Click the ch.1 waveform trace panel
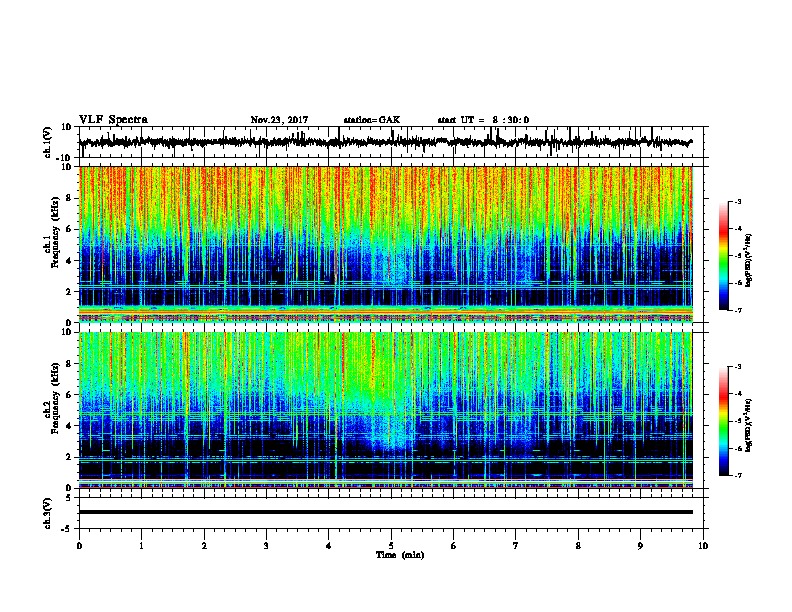 tap(393, 142)
